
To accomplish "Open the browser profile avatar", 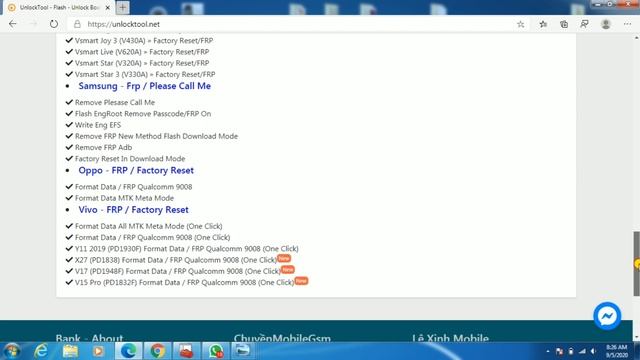I will 606,24.
